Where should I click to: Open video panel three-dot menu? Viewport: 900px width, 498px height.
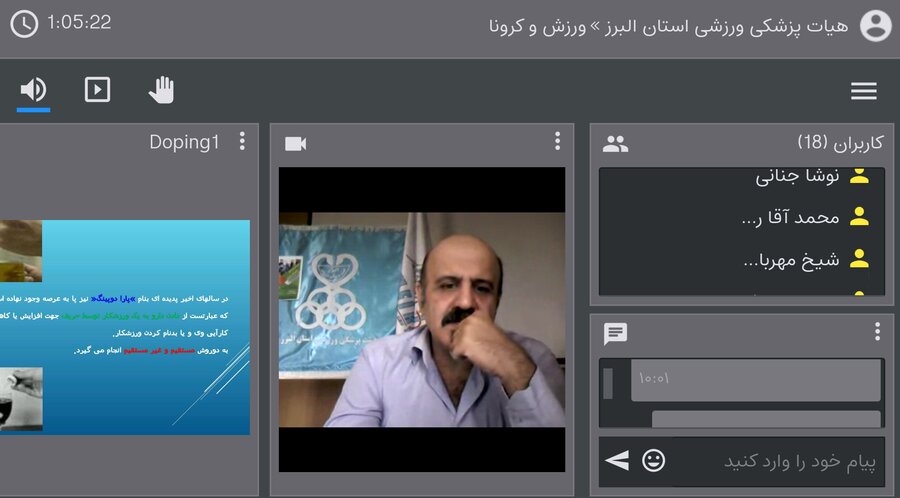[557, 142]
